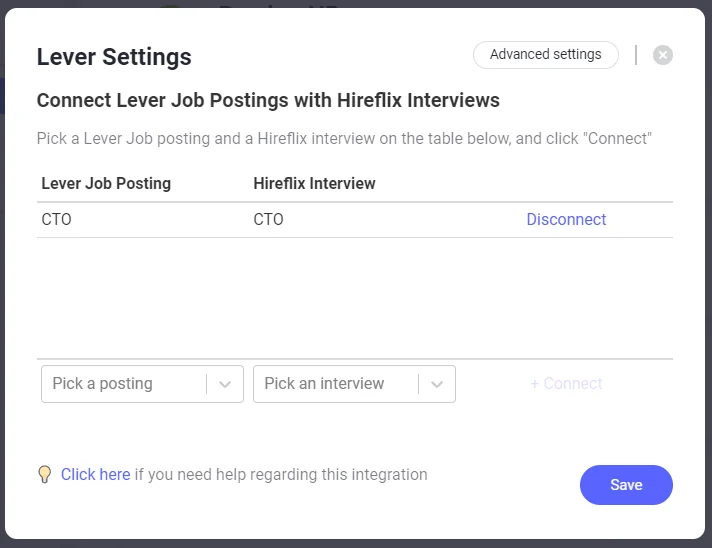Save the Lever settings
The width and height of the screenshot is (712, 548).
tap(626, 485)
